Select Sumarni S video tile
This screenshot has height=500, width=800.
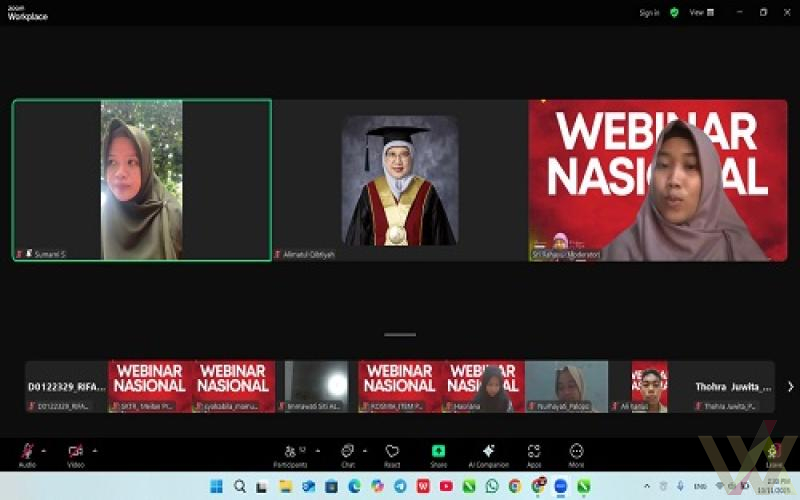(x=142, y=180)
